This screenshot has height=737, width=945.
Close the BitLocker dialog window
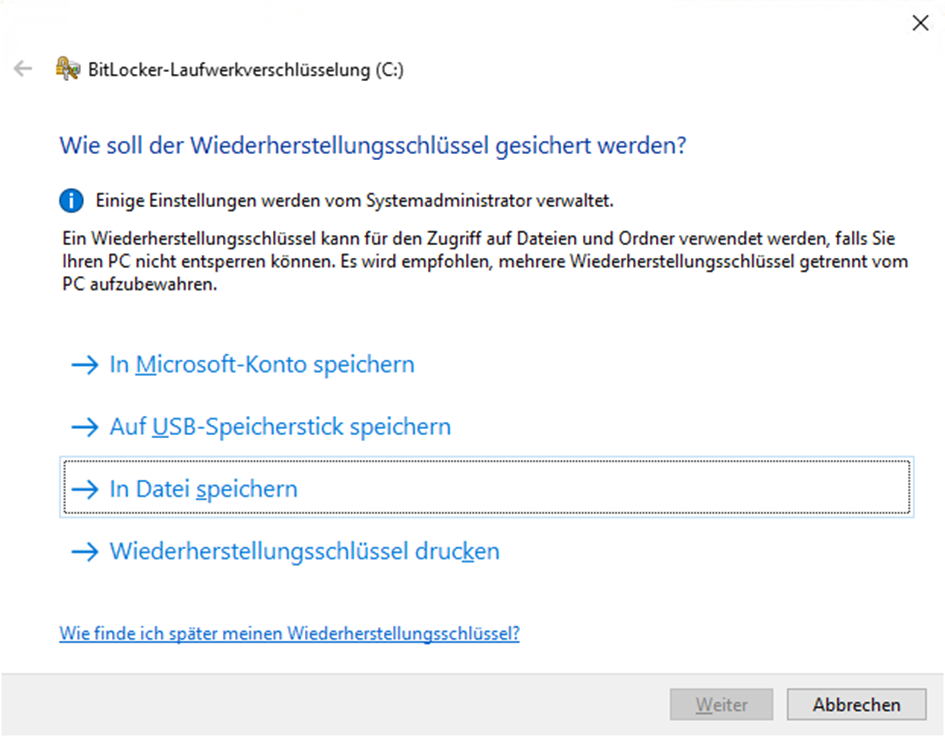click(920, 23)
